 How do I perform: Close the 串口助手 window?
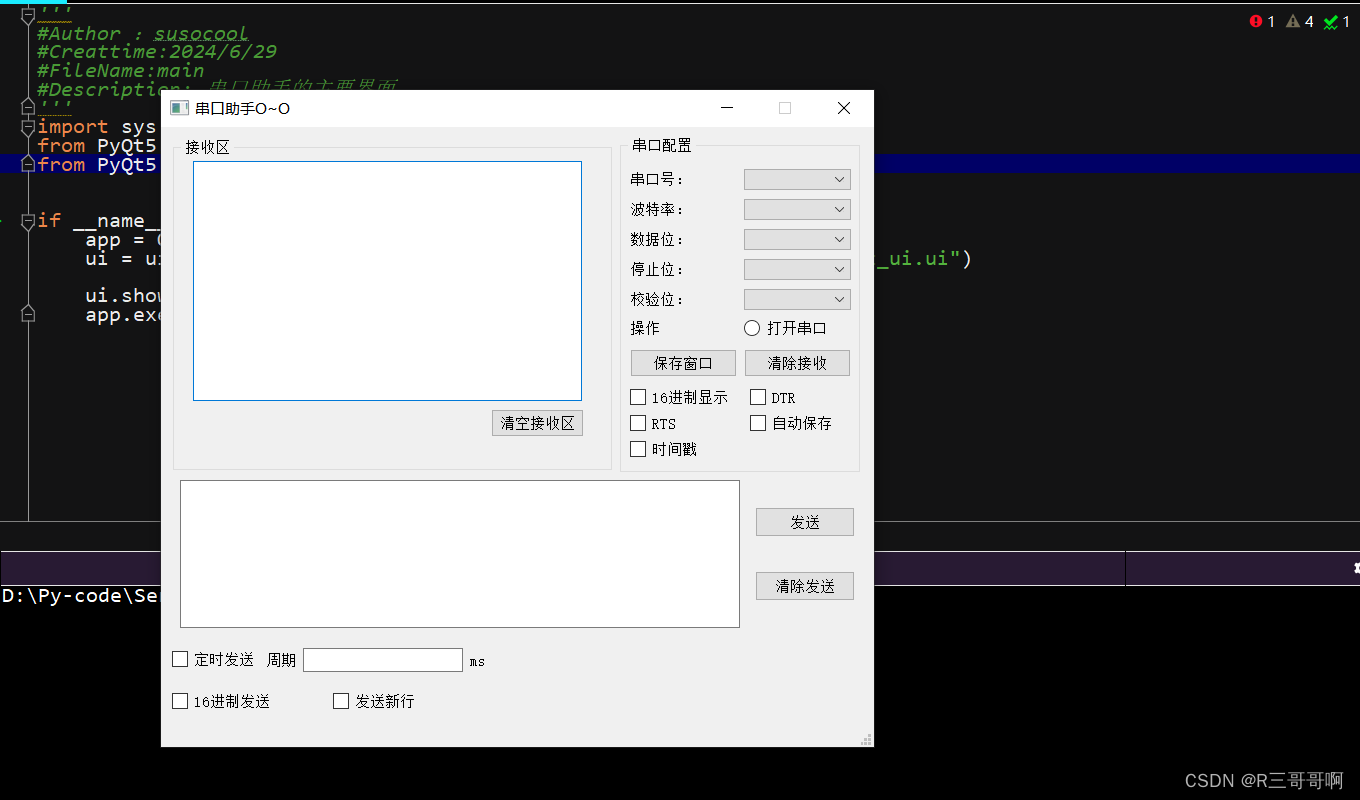[844, 108]
